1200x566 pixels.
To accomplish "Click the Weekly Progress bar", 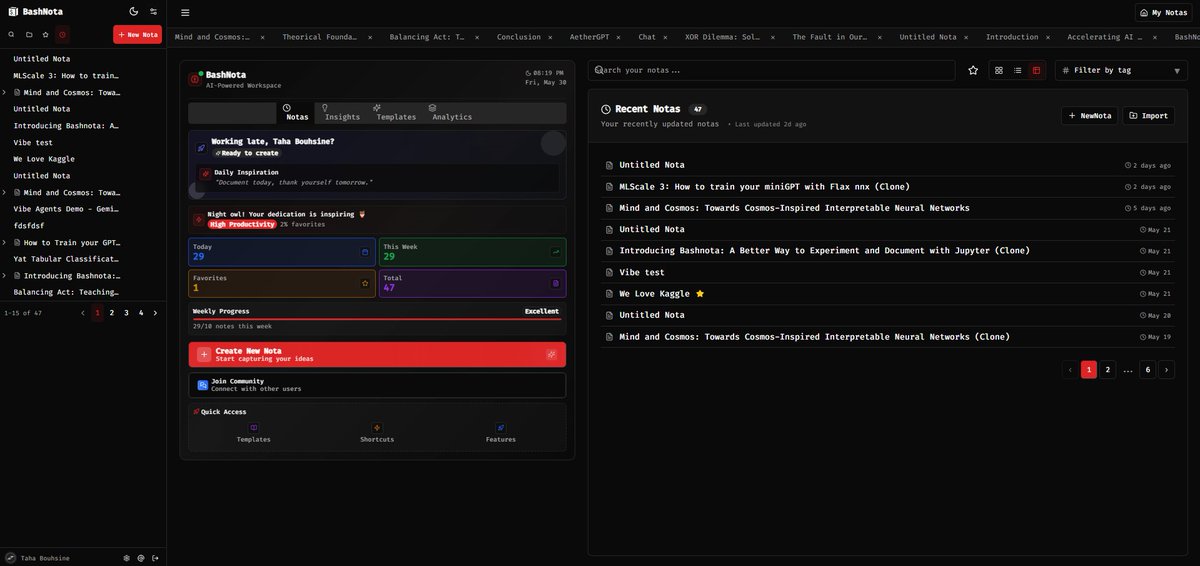I will [377, 319].
